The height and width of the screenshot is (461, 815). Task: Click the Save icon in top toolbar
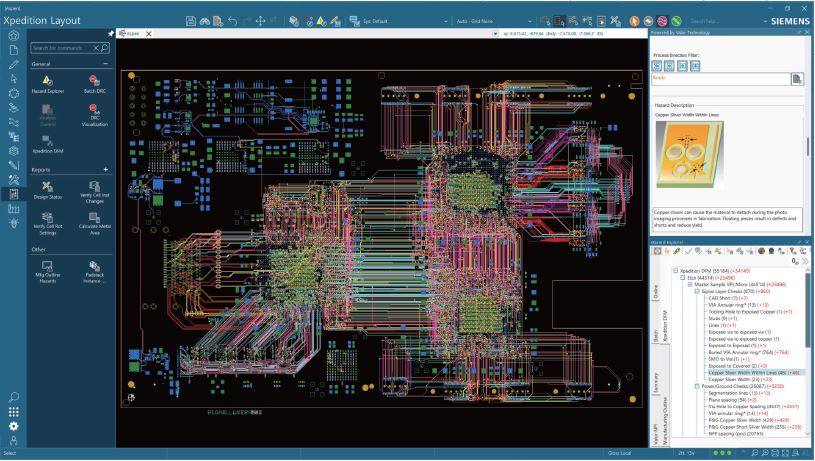tap(191, 21)
